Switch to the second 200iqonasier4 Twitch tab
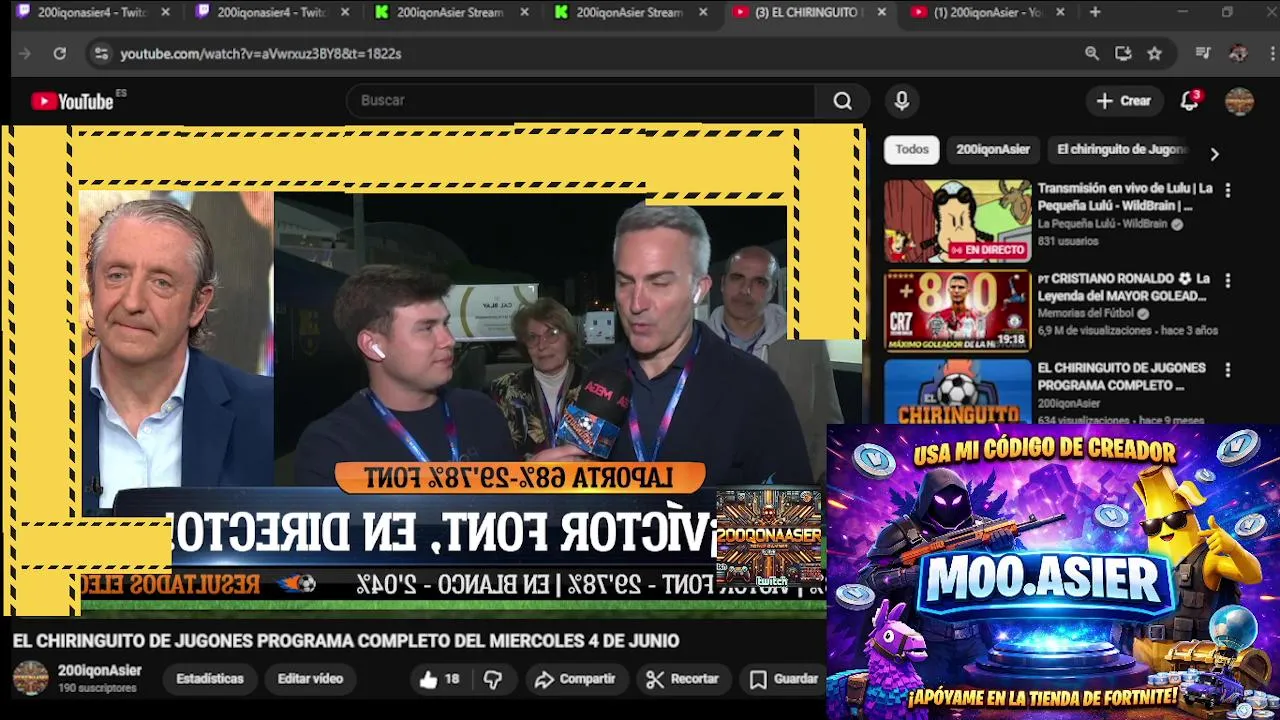Screen dimensions: 1280x720 point(272,12)
